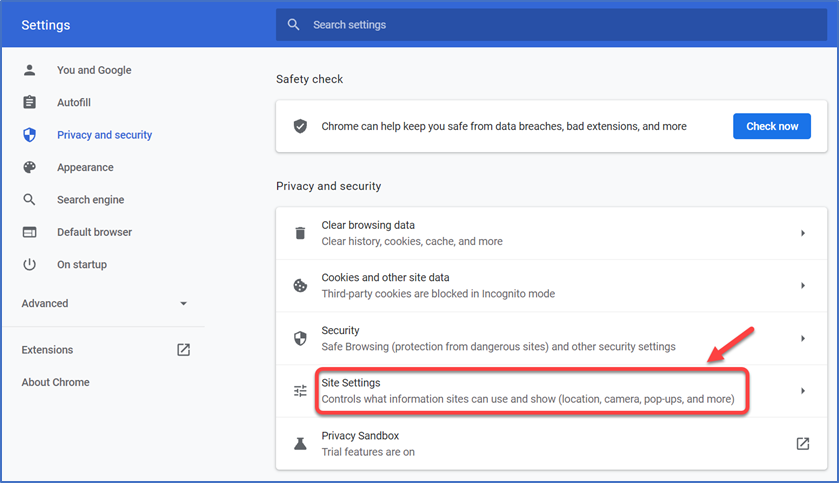Viewport: 839px width, 483px height.
Task: Click the Check now button
Action: [x=772, y=126]
